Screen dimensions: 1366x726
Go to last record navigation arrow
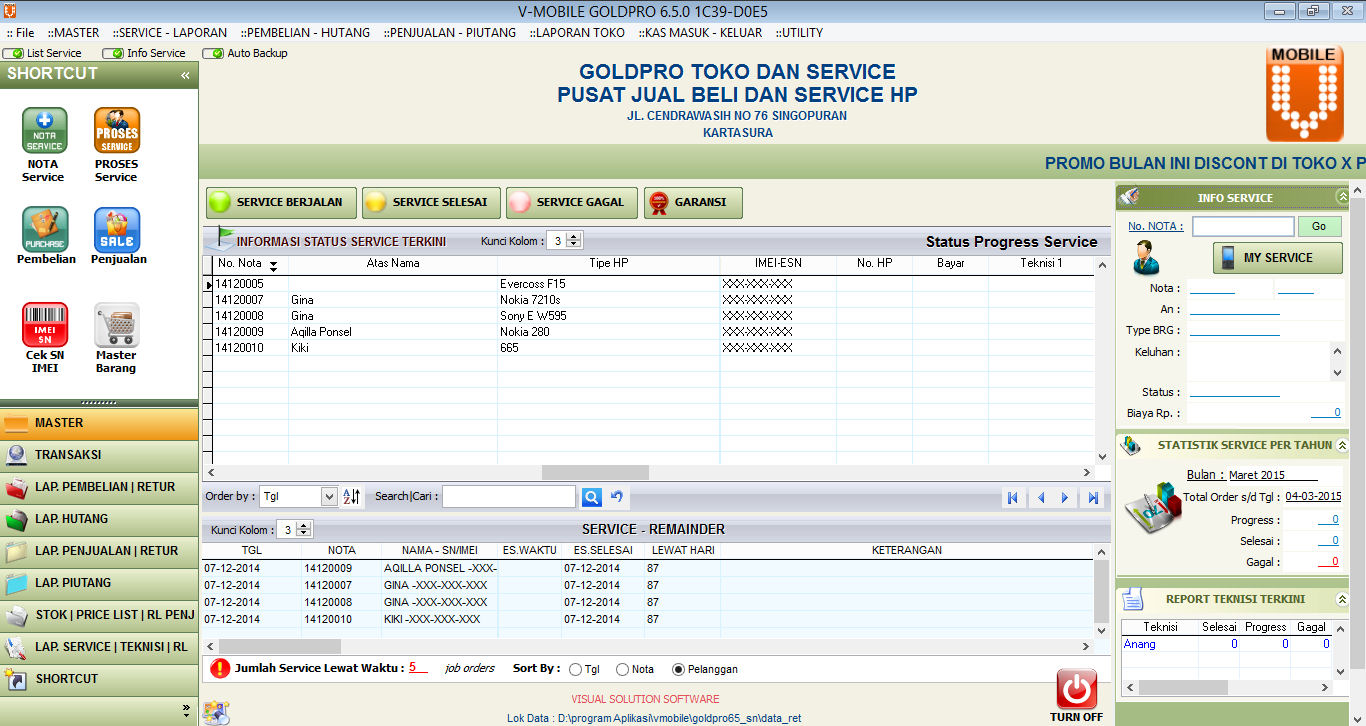1093,498
